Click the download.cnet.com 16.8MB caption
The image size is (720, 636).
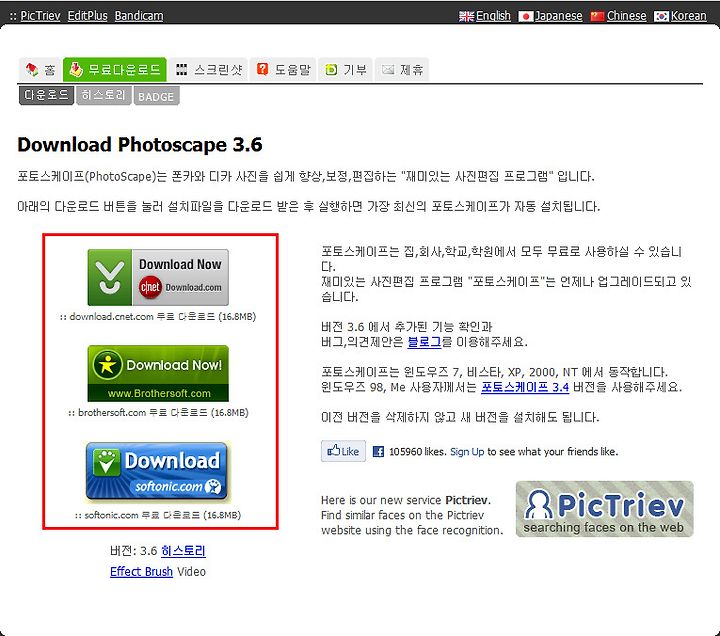pyautogui.click(x=158, y=316)
